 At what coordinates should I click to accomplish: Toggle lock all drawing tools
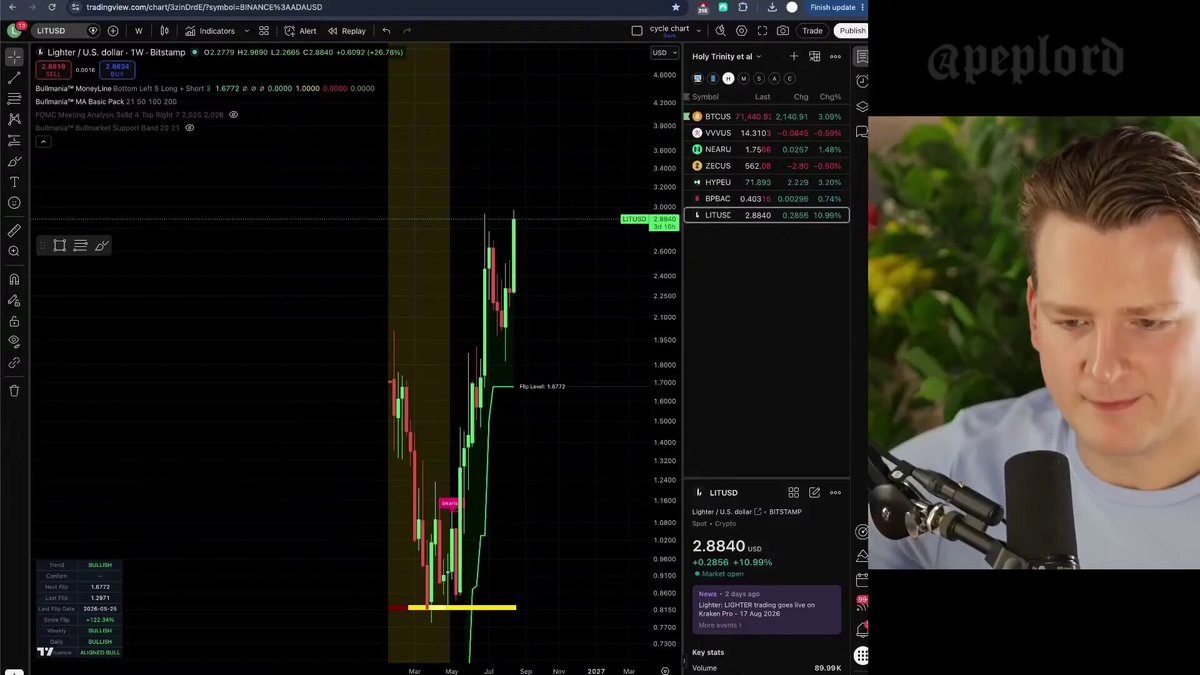[x=14, y=321]
